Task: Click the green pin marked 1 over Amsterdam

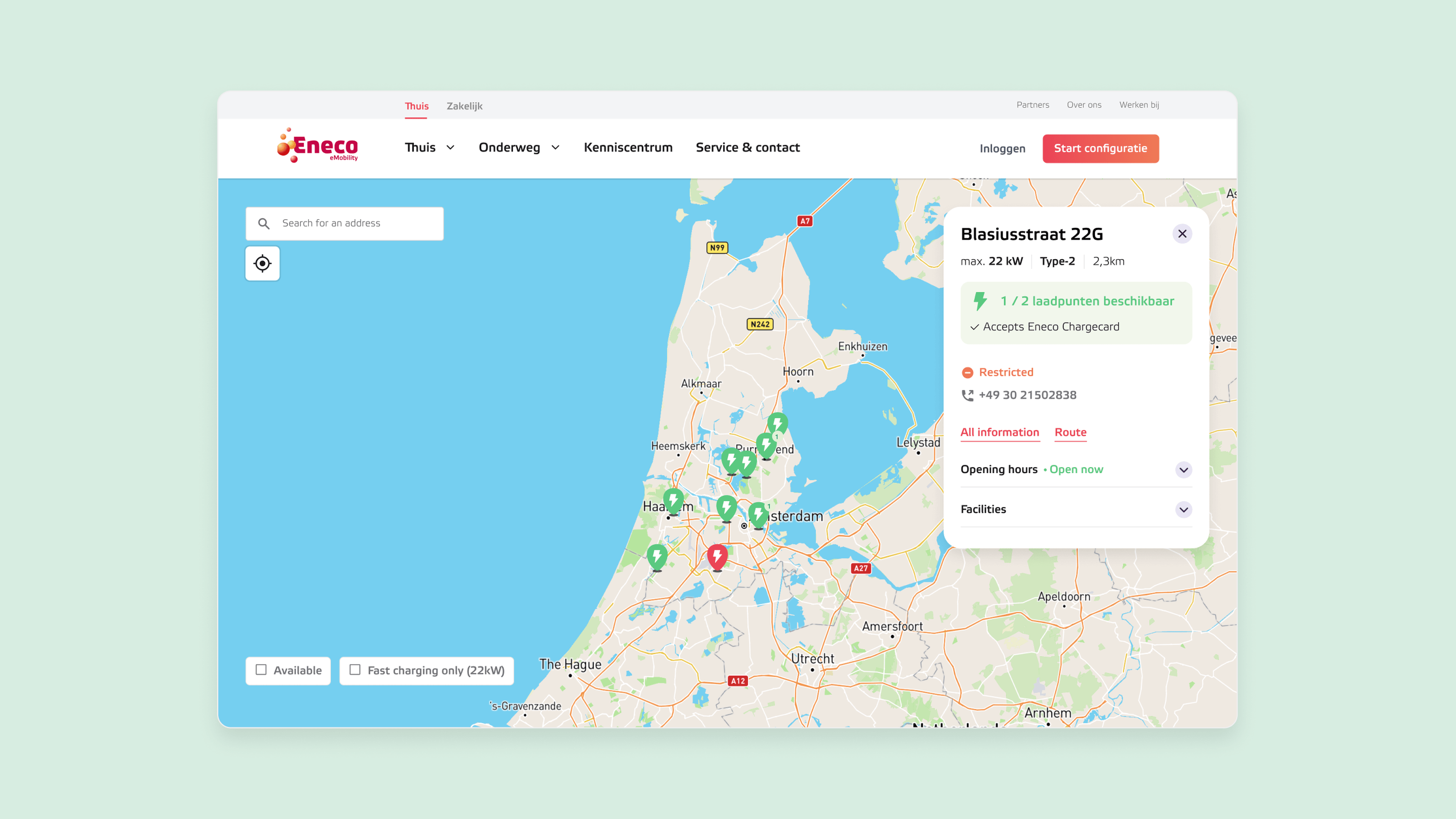Action: click(758, 515)
